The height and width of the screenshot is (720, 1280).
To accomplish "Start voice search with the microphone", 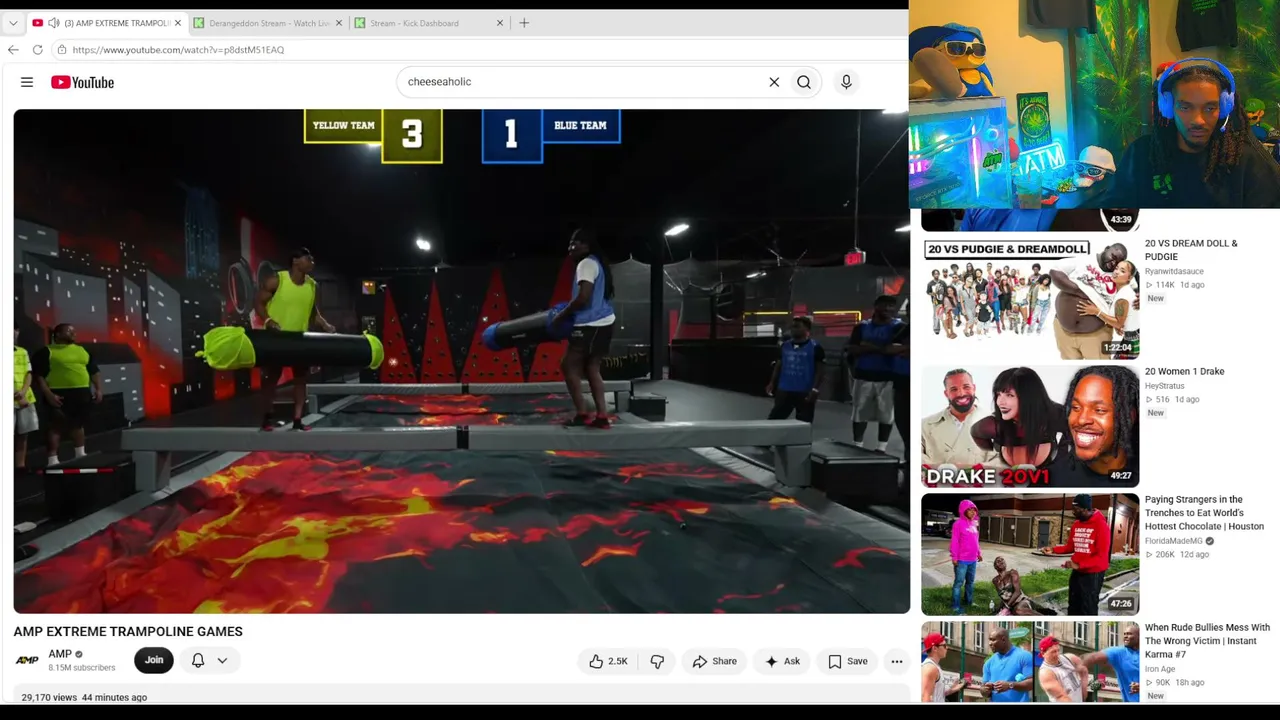I will tap(846, 82).
